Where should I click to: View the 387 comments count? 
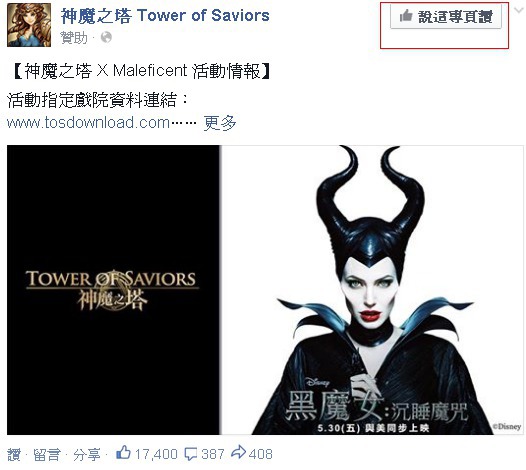point(213,454)
